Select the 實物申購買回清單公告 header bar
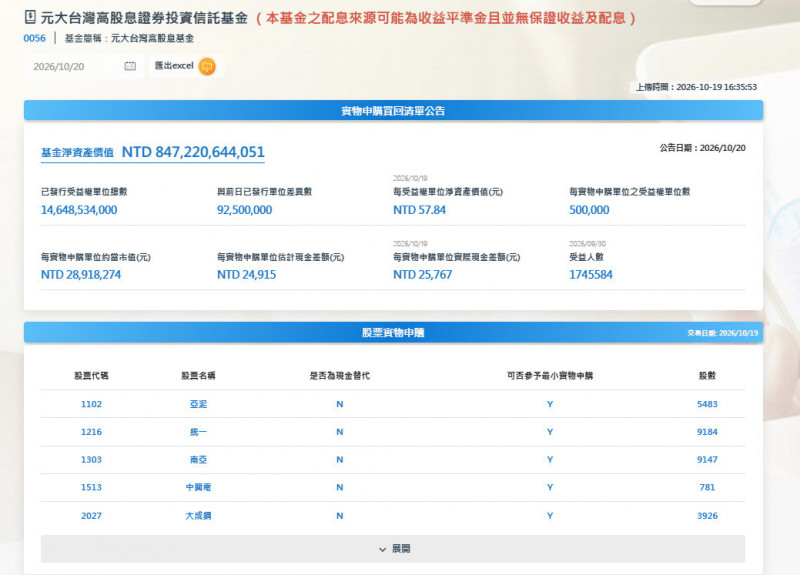 [393, 111]
